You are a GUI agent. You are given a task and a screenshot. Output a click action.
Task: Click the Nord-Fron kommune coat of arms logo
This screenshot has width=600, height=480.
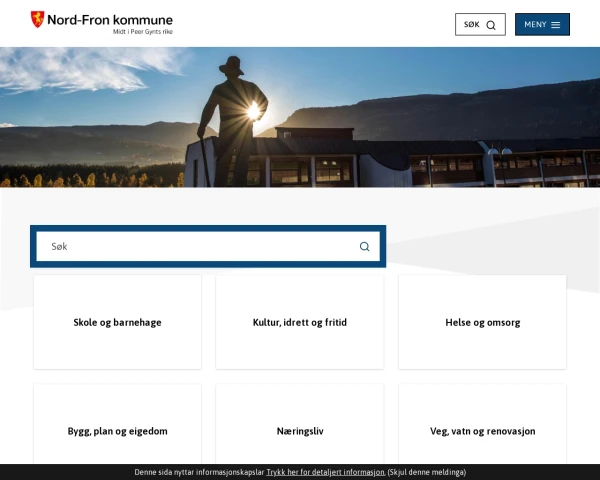click(37, 19)
